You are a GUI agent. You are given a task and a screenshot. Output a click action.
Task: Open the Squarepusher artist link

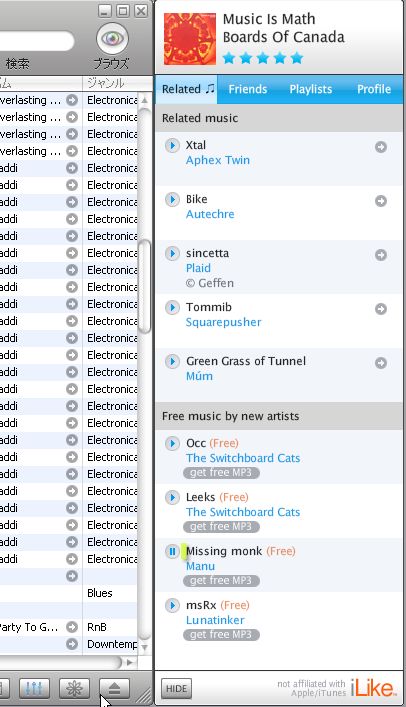coord(224,322)
